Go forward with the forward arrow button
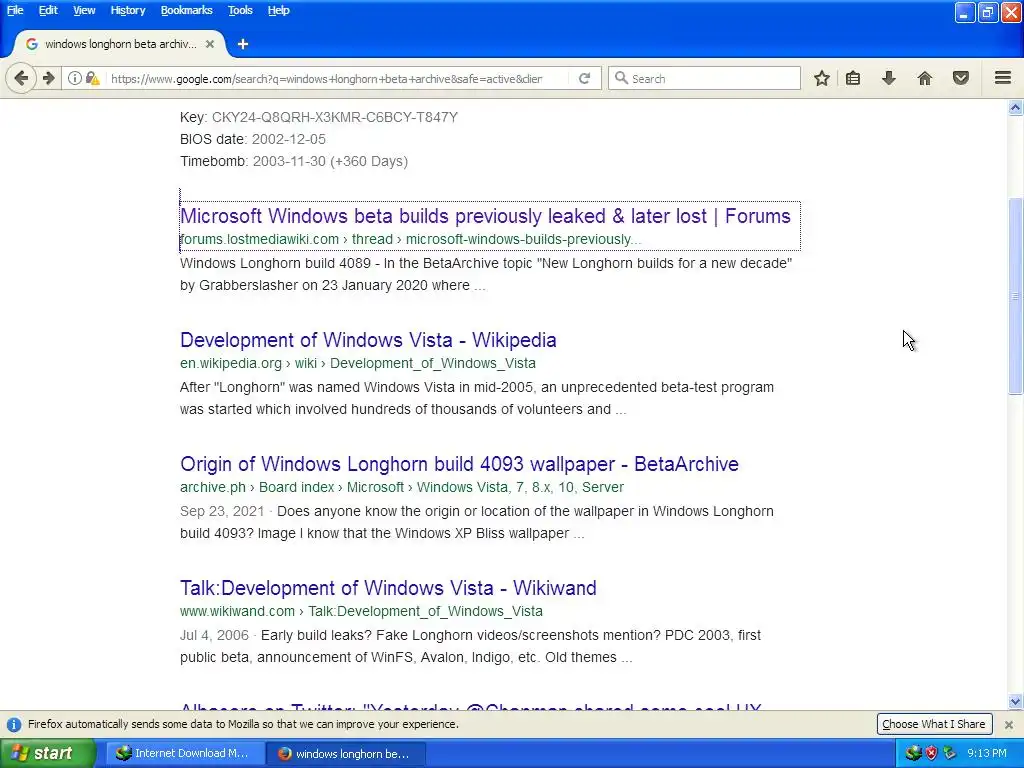Screen dimensions: 1024x768 click(49, 78)
